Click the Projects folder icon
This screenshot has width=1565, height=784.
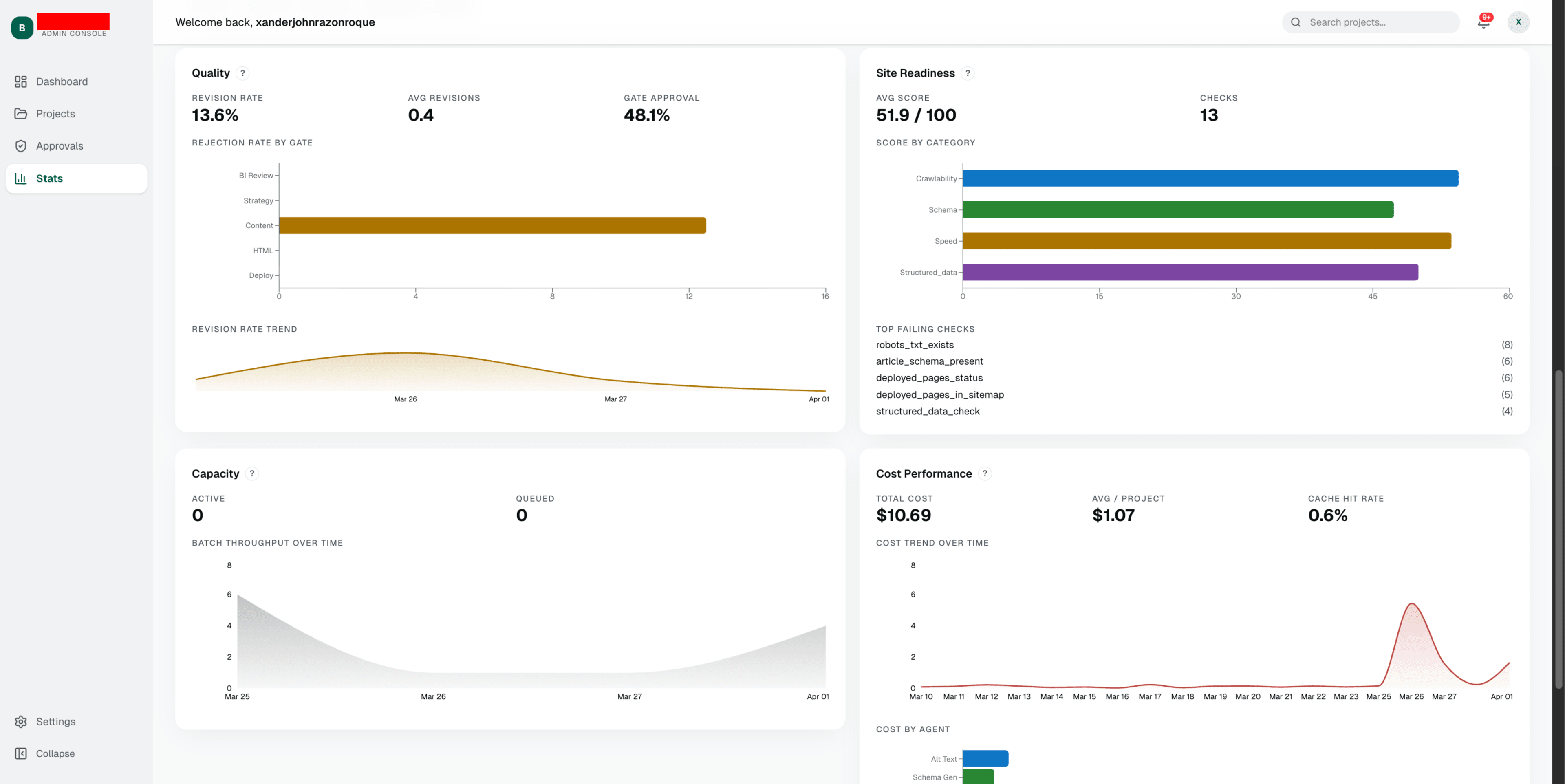pyautogui.click(x=21, y=114)
